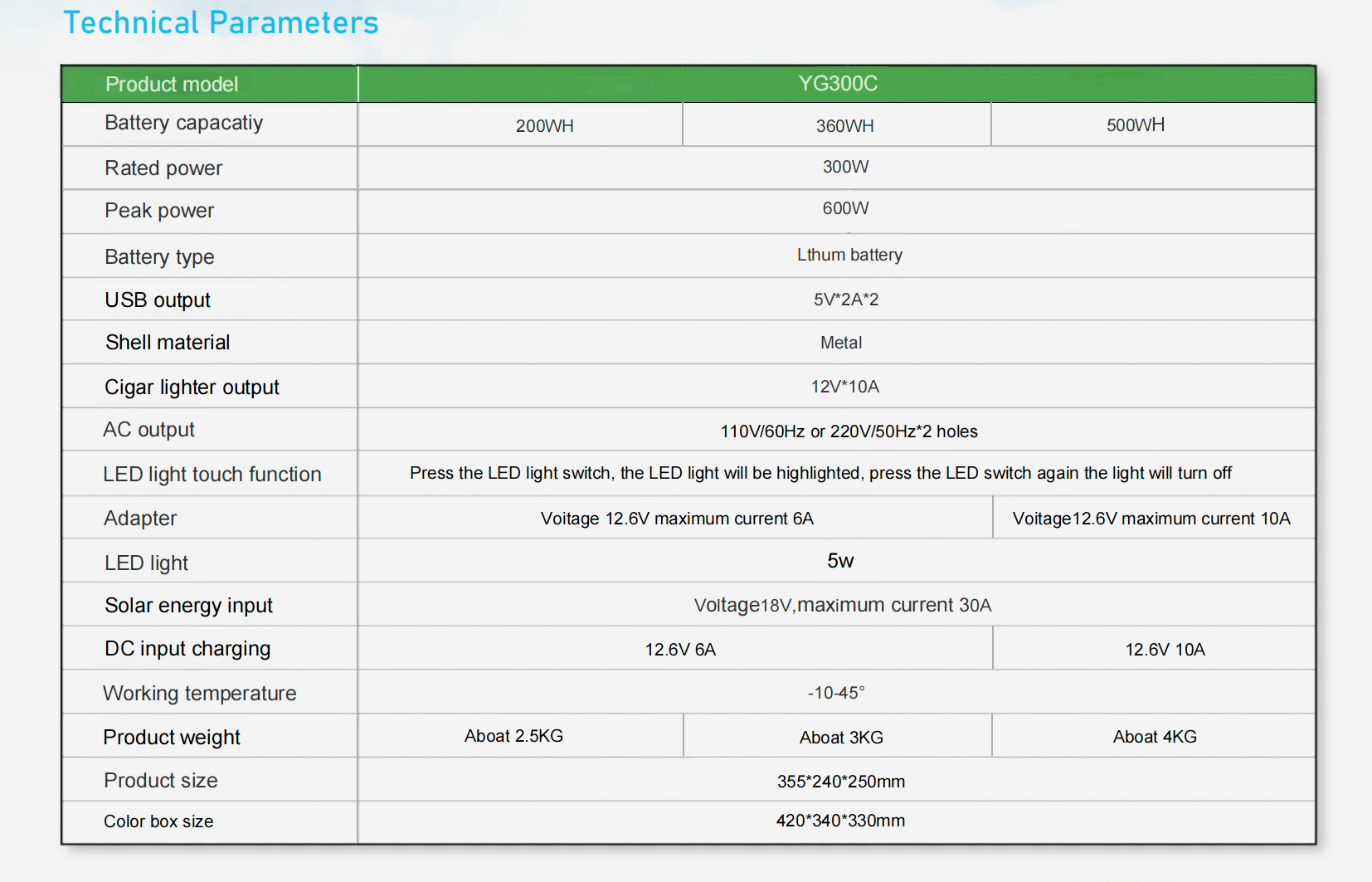Select the Solar energy input label
The height and width of the screenshot is (882, 1372).
[x=188, y=606]
